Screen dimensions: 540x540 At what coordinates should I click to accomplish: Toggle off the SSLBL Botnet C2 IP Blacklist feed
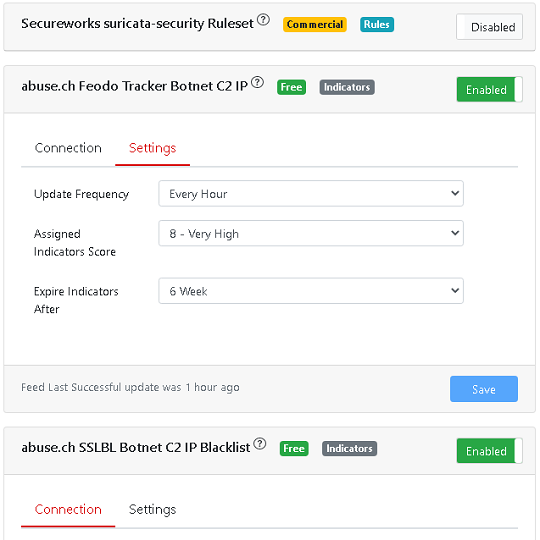tap(489, 451)
